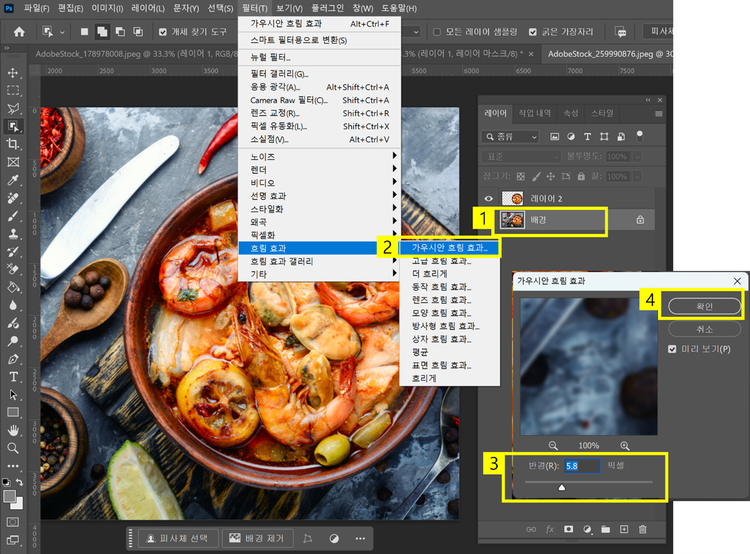Toggle the 굵은 가장자리 checkbox
This screenshot has height=554, width=750.
pos(532,32)
